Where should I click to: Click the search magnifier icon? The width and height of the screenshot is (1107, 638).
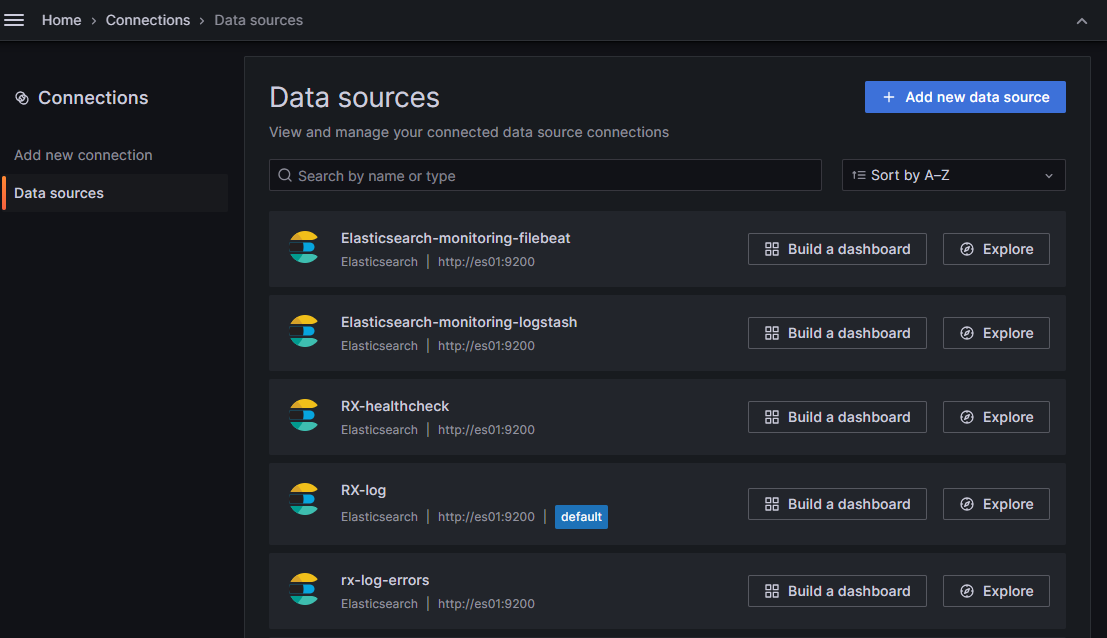pyautogui.click(x=285, y=176)
